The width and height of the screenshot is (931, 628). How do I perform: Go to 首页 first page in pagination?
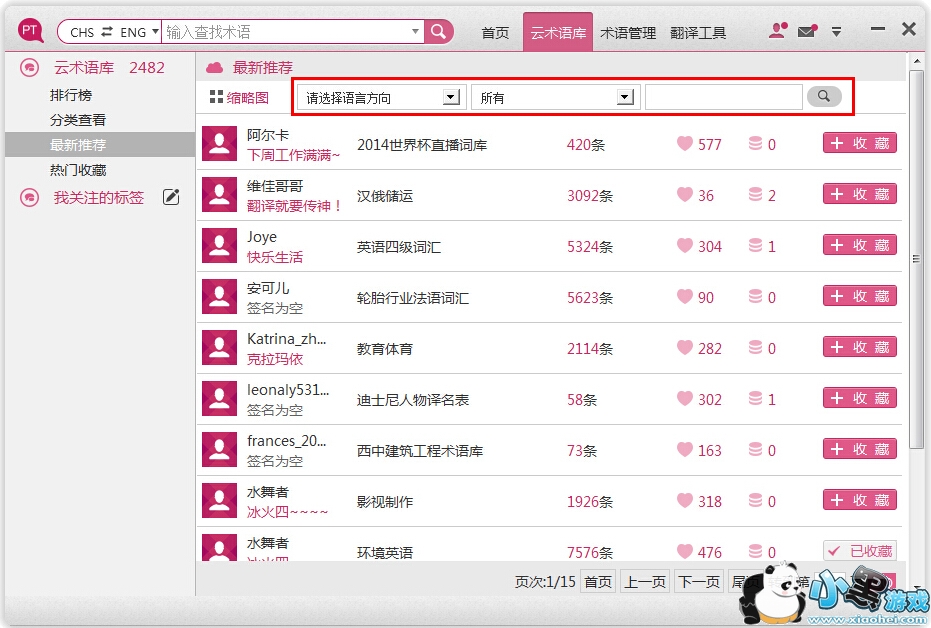[x=598, y=582]
